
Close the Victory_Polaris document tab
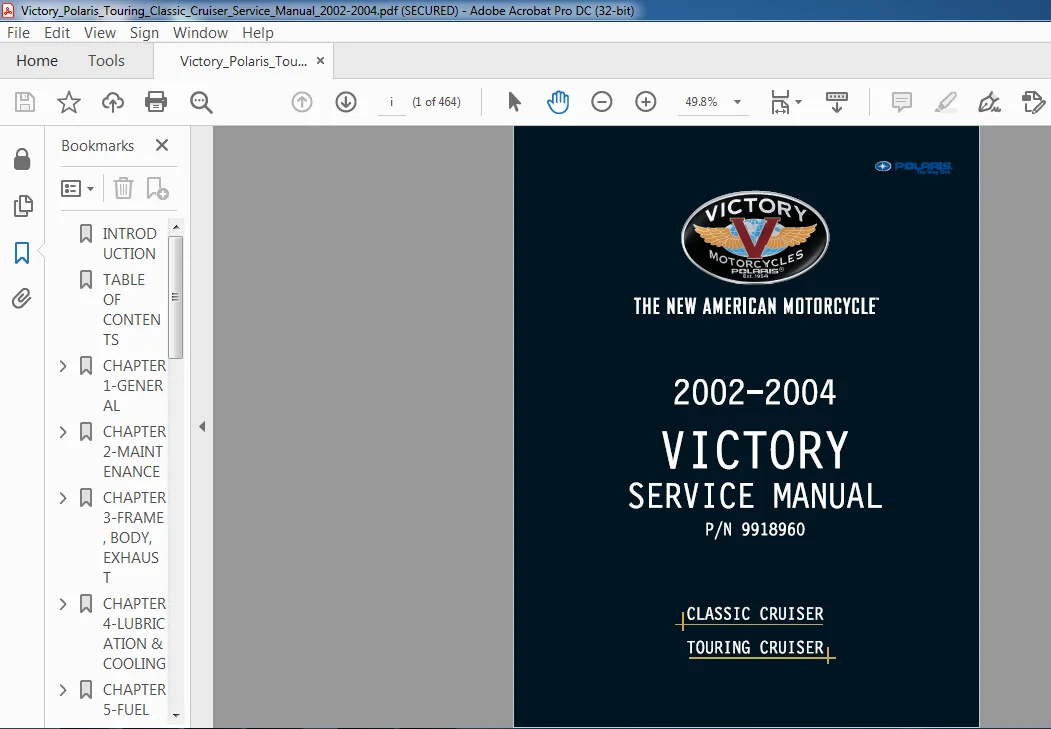point(320,60)
